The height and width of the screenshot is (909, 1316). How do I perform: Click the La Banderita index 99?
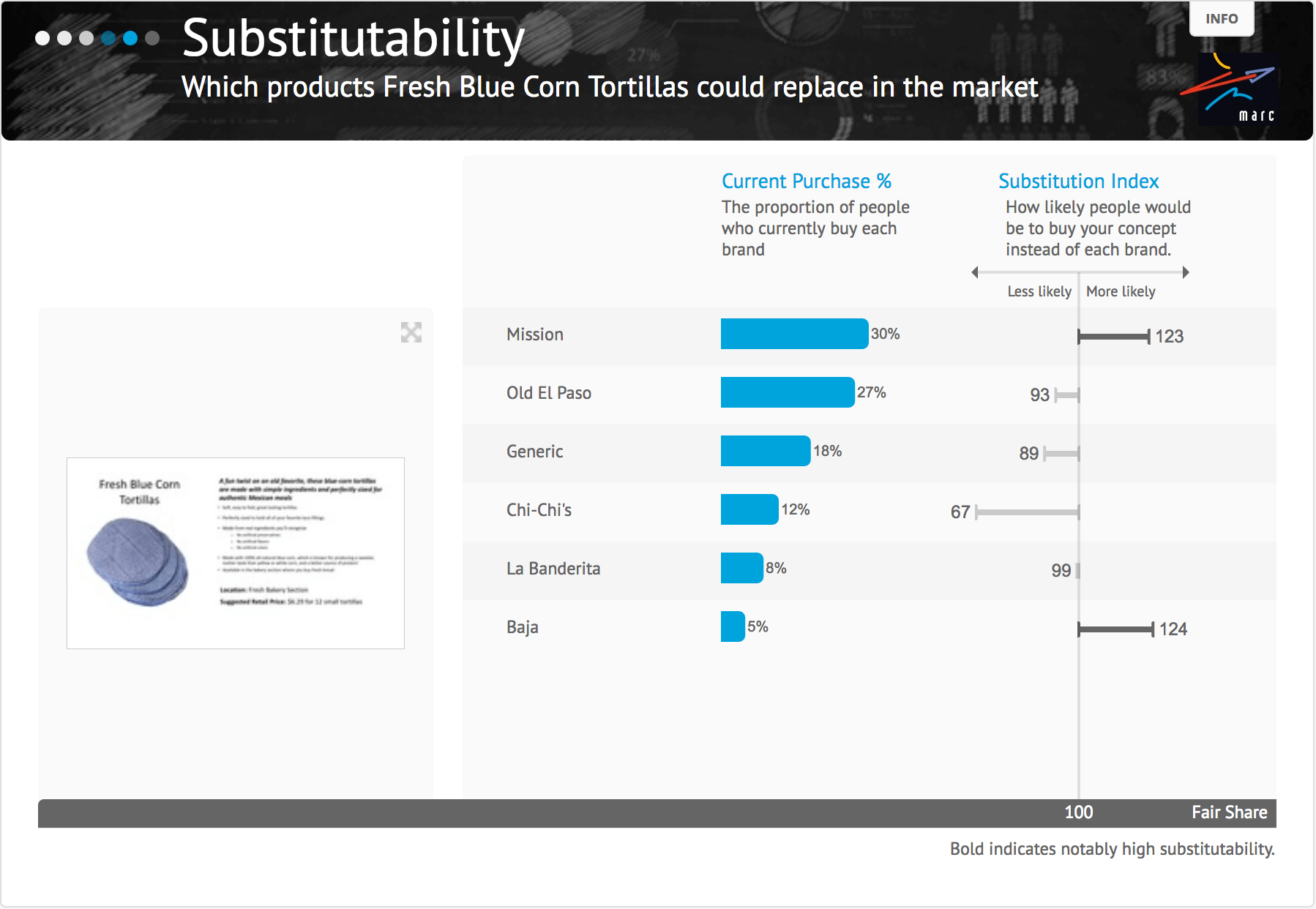[x=1061, y=571]
